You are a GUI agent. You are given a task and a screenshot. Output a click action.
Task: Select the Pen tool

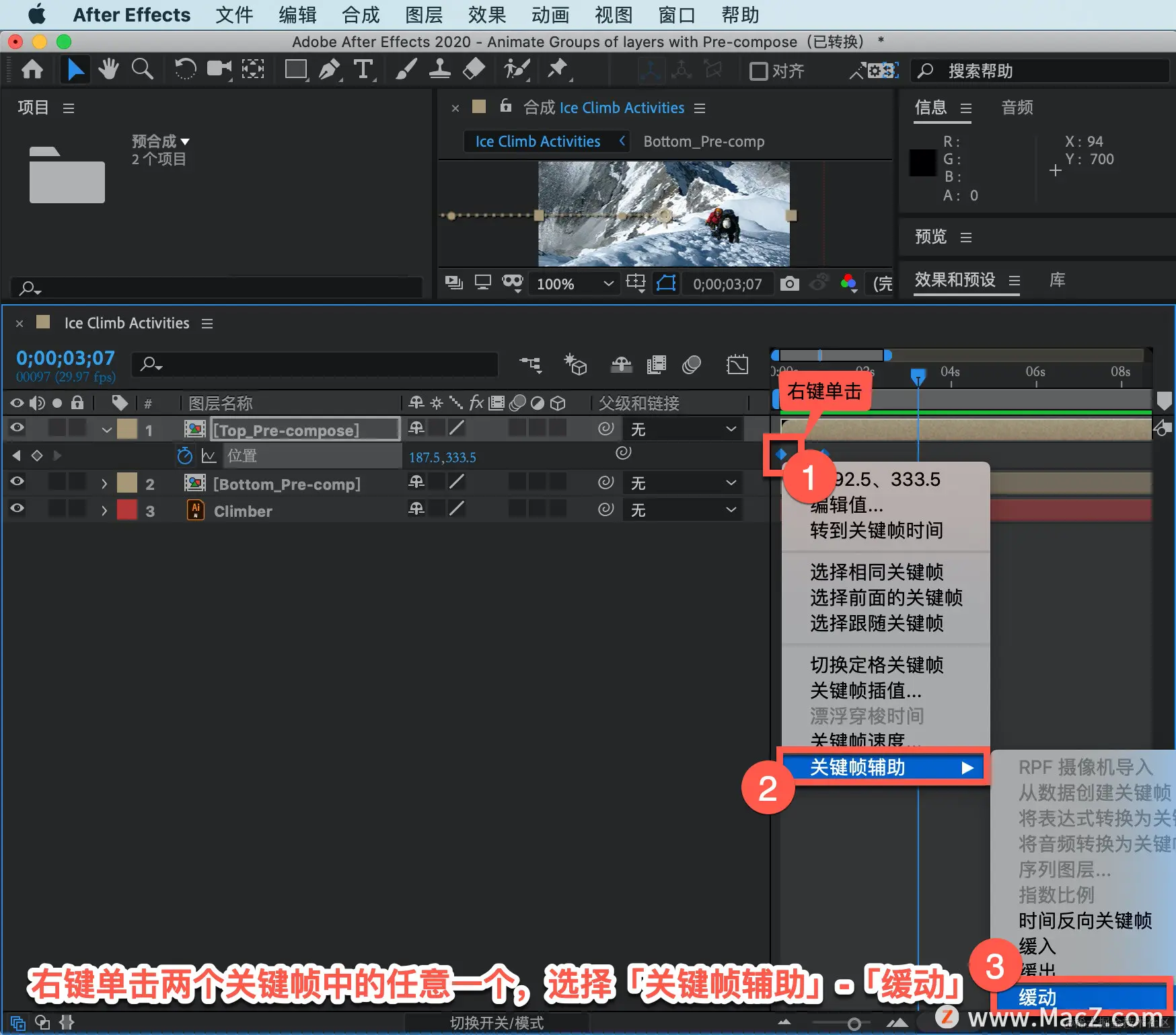(330, 69)
